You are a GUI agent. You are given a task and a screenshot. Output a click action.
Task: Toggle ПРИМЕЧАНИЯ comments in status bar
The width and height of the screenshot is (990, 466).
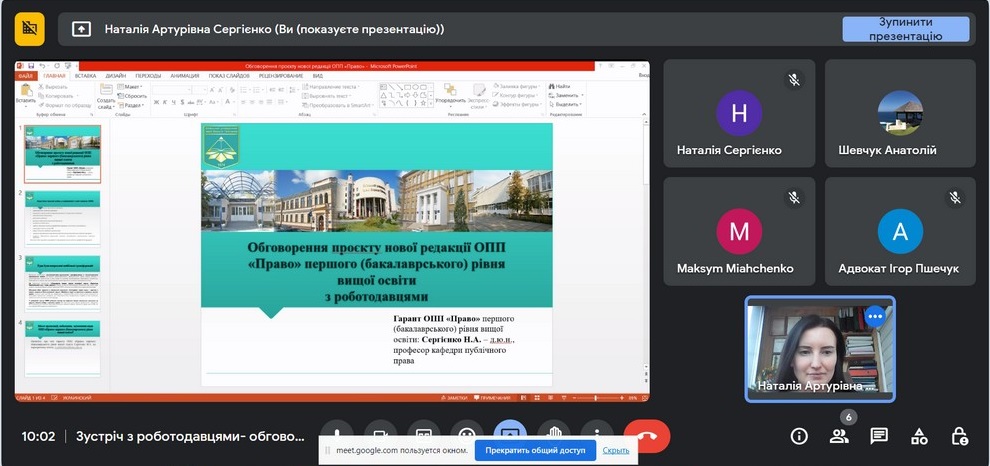point(492,398)
